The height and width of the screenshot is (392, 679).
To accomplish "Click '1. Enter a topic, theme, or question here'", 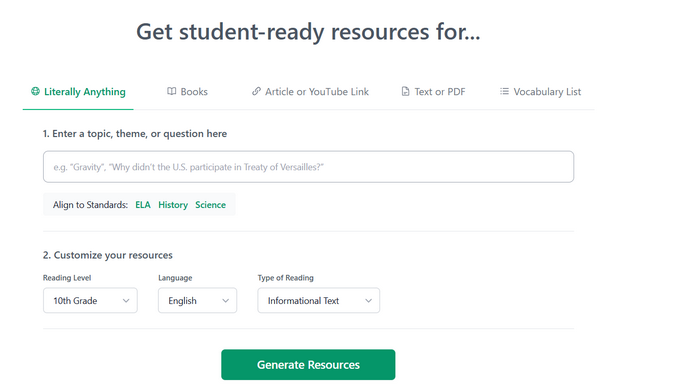I will coord(135,134).
